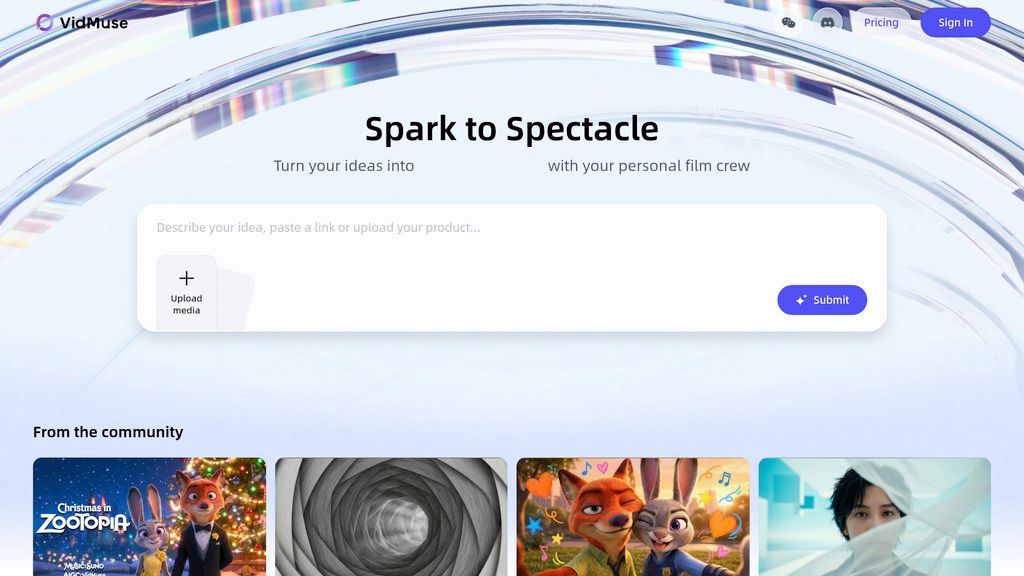Open the Discord community icon
This screenshot has width=1024, height=576.
(827, 23)
